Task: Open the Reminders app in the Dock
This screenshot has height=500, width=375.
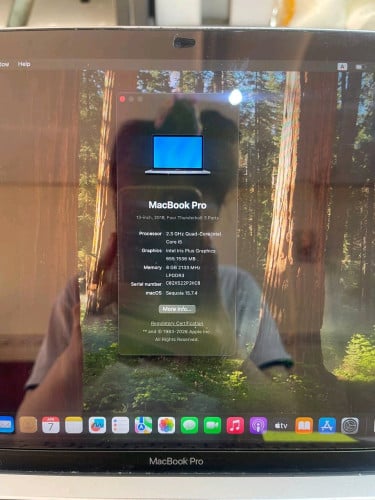Action: [120, 425]
